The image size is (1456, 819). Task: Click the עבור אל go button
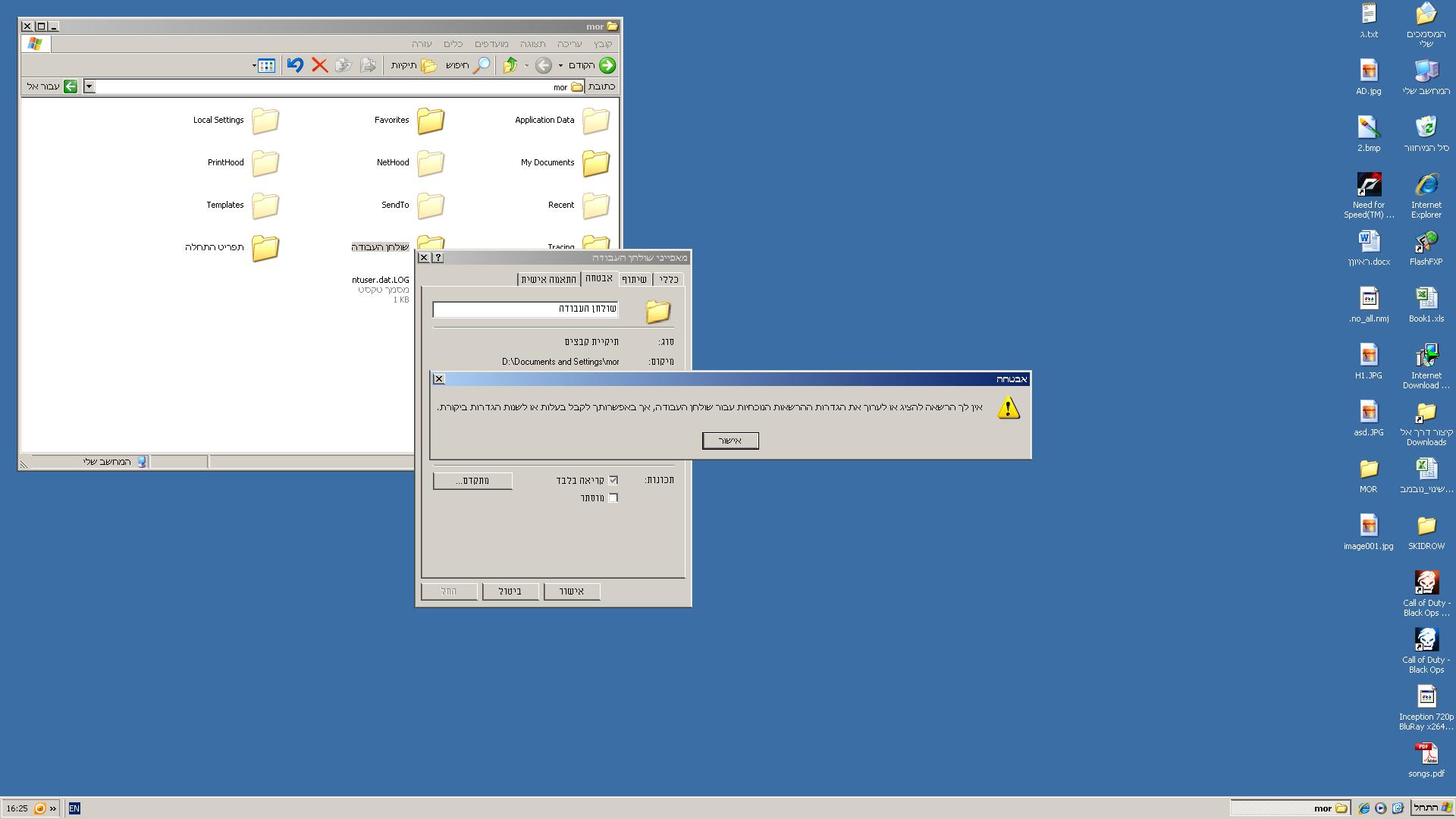click(x=52, y=86)
